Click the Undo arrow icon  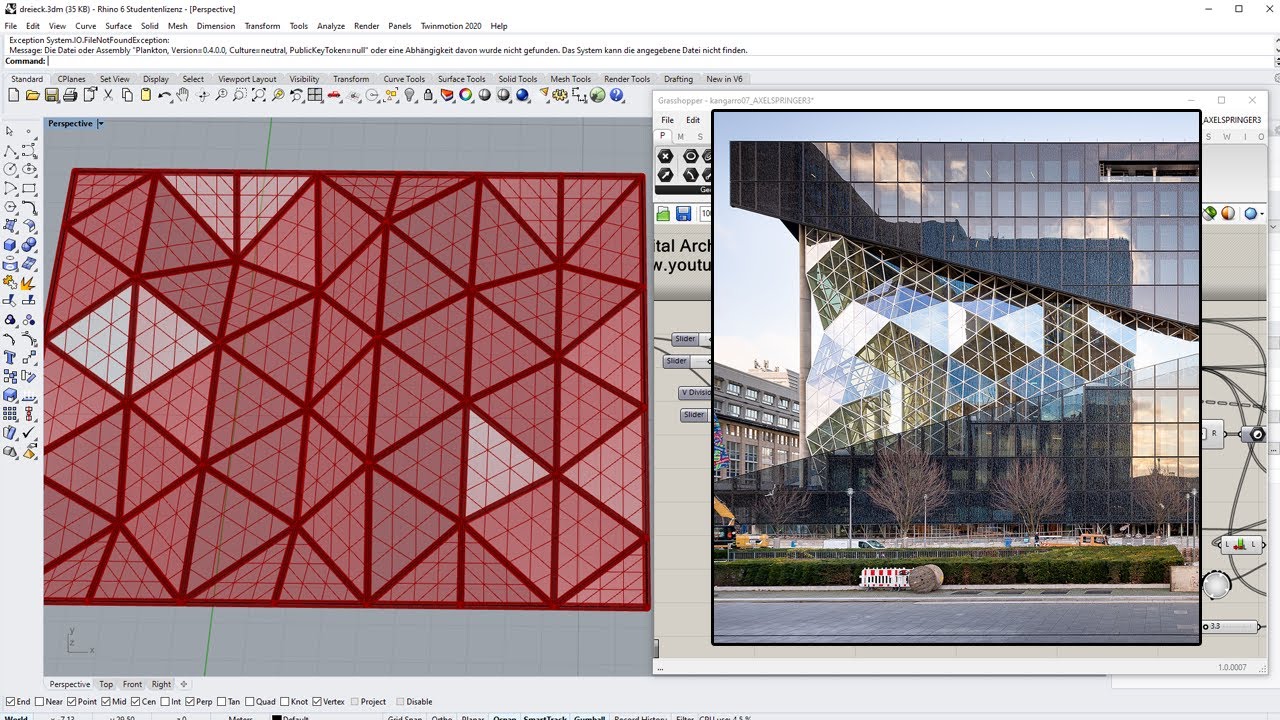point(164,95)
